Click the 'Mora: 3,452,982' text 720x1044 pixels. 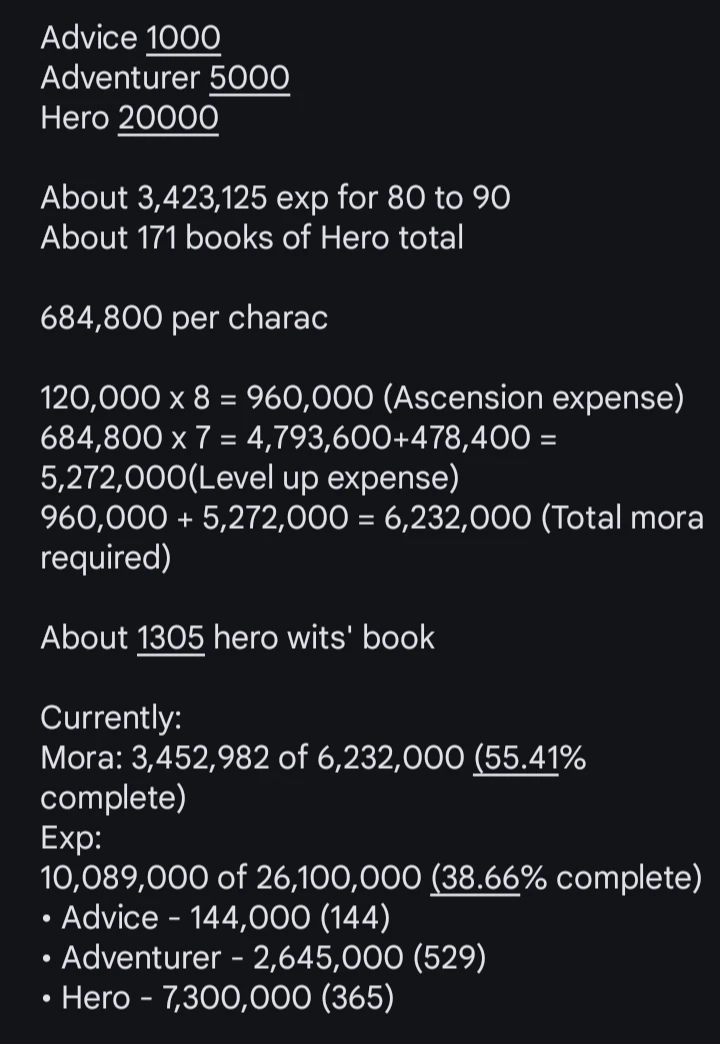click(155, 758)
